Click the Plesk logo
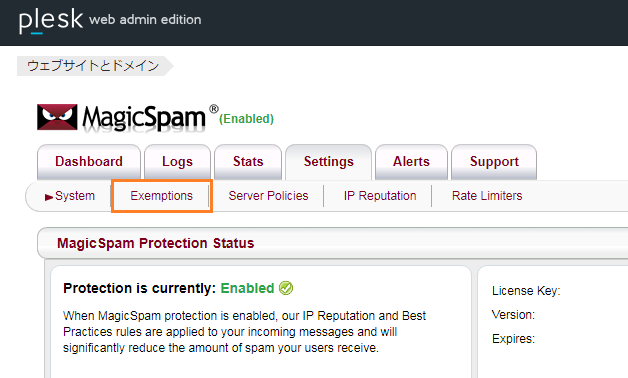Viewport: 628px width, 378px height. tap(50, 20)
